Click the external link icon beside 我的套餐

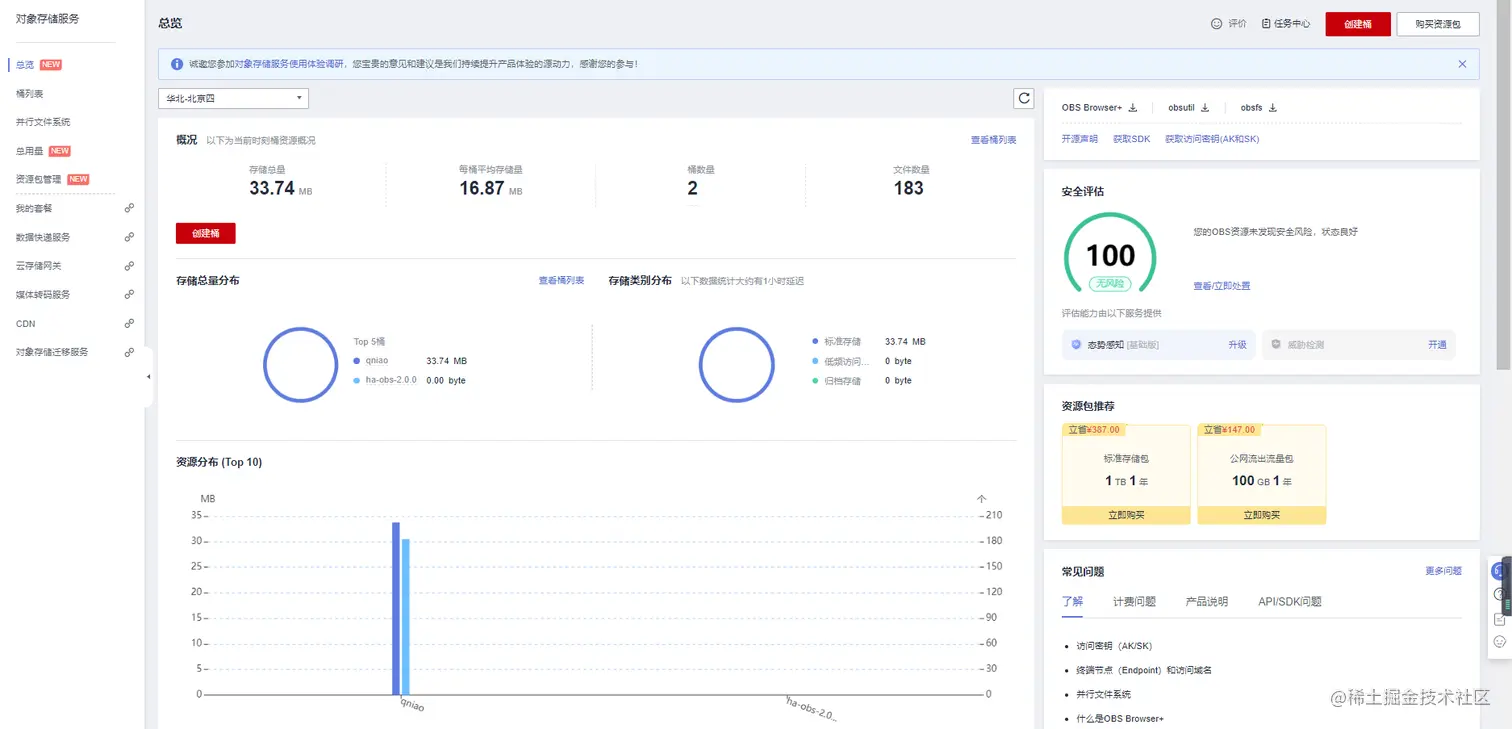tap(129, 208)
